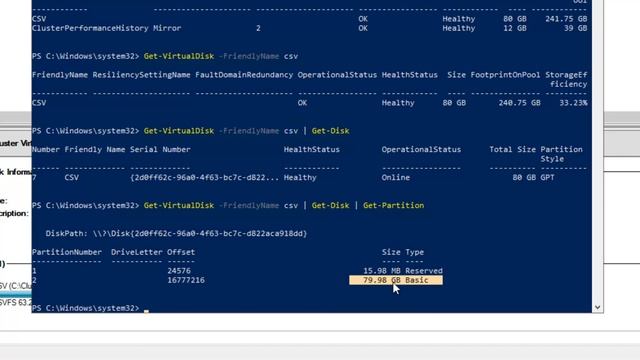This screenshot has width=640, height=360.
Task: Click the "15.98 MB Reserved" partition entry
Action: 403,271
